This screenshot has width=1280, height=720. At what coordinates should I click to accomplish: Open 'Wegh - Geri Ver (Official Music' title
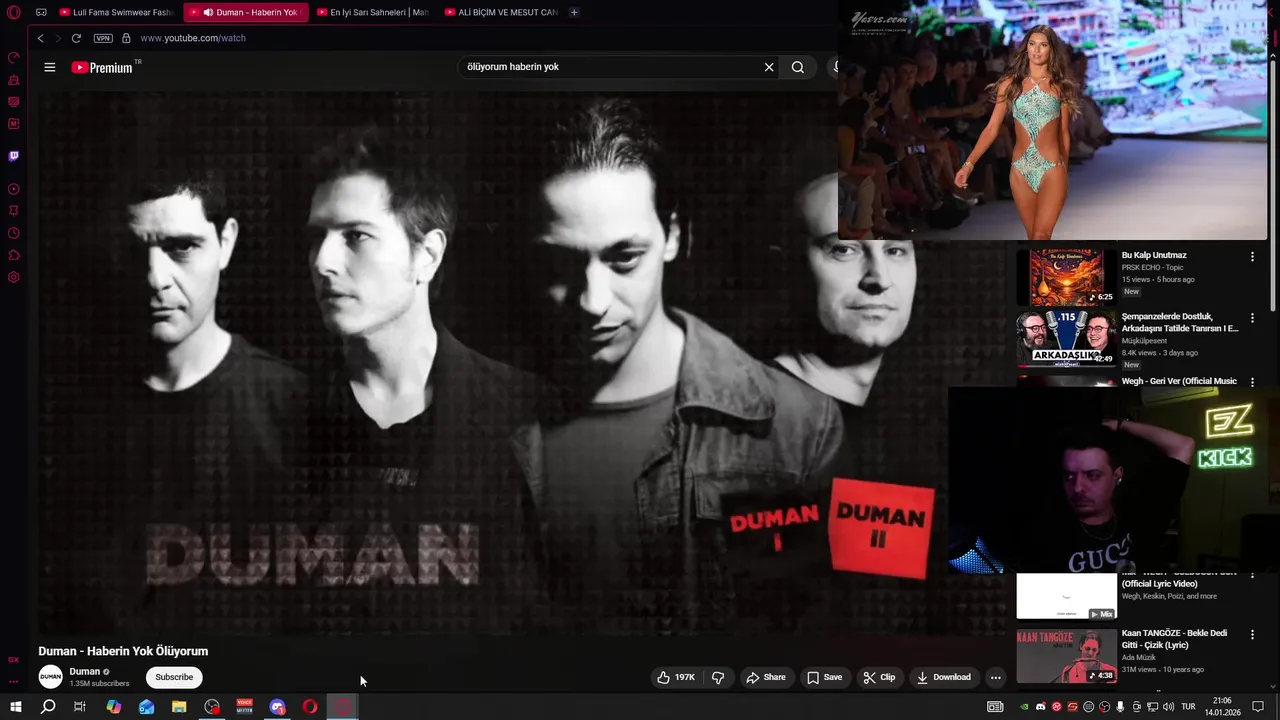(1179, 381)
